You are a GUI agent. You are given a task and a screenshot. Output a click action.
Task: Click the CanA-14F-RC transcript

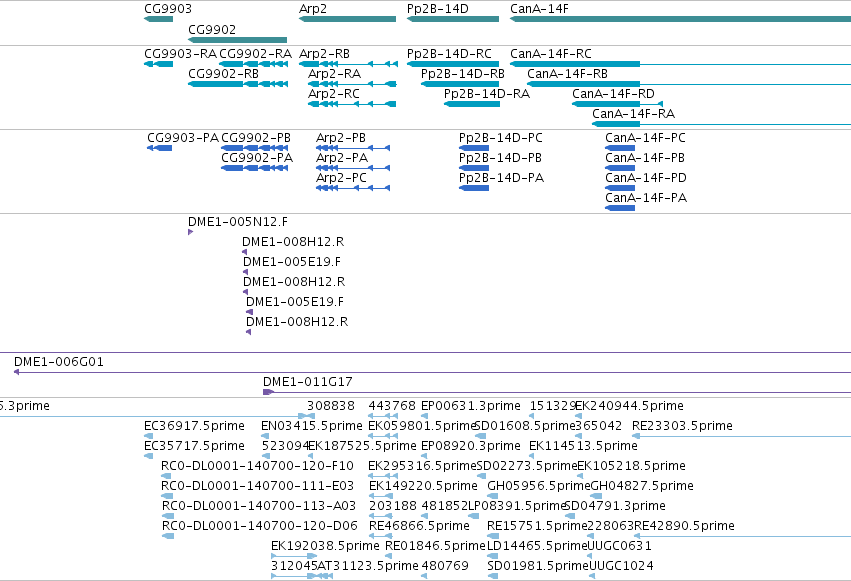[x=681, y=64]
